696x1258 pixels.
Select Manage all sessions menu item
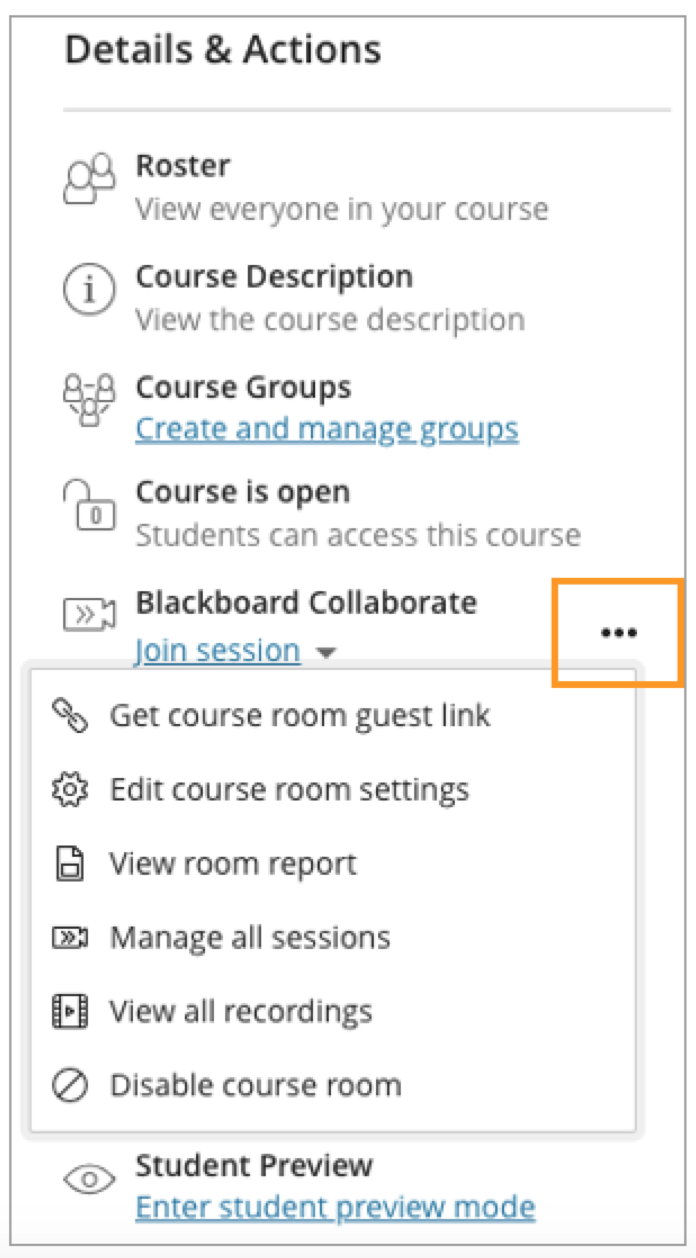coord(249,938)
